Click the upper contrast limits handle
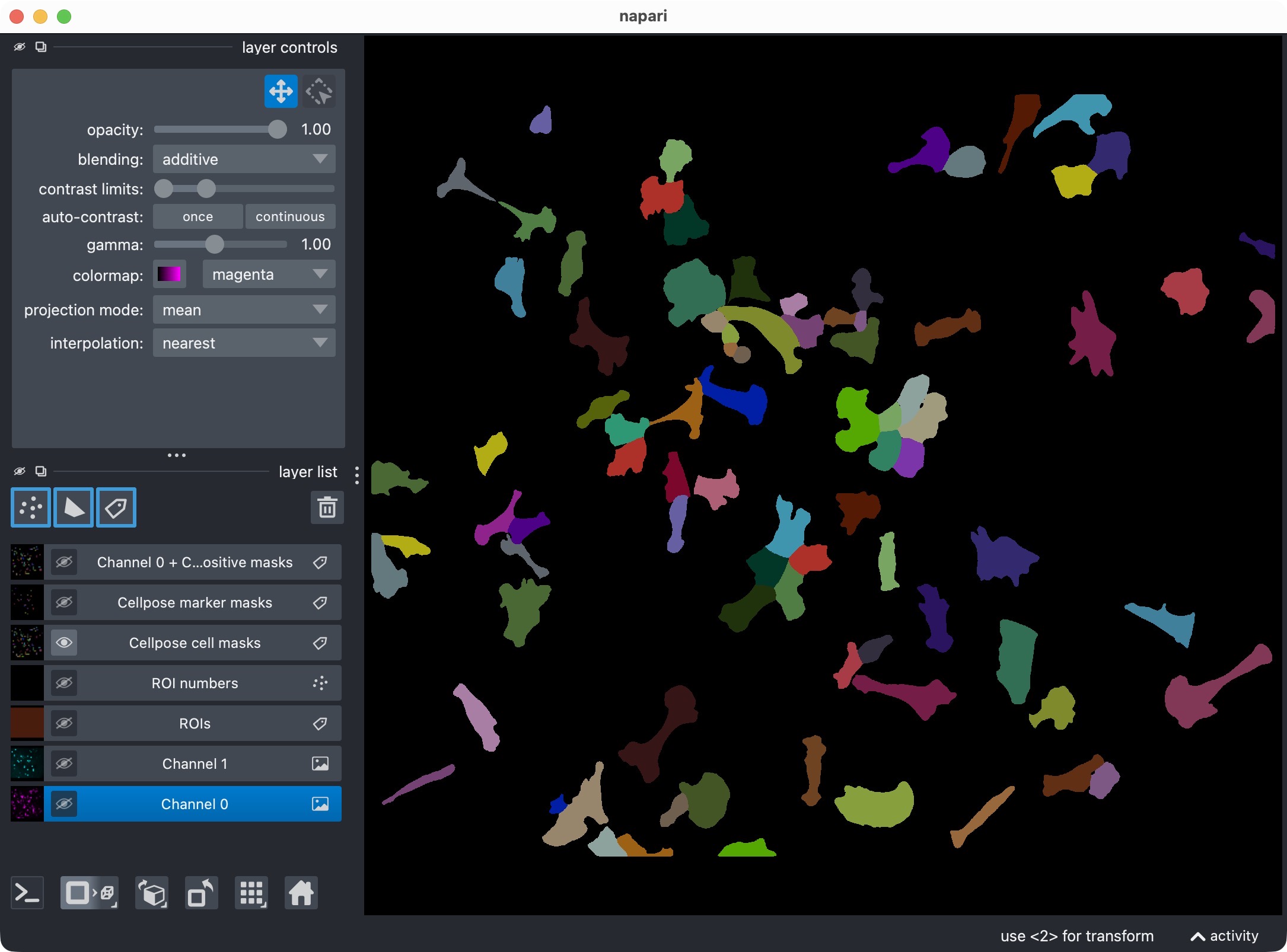 point(206,189)
